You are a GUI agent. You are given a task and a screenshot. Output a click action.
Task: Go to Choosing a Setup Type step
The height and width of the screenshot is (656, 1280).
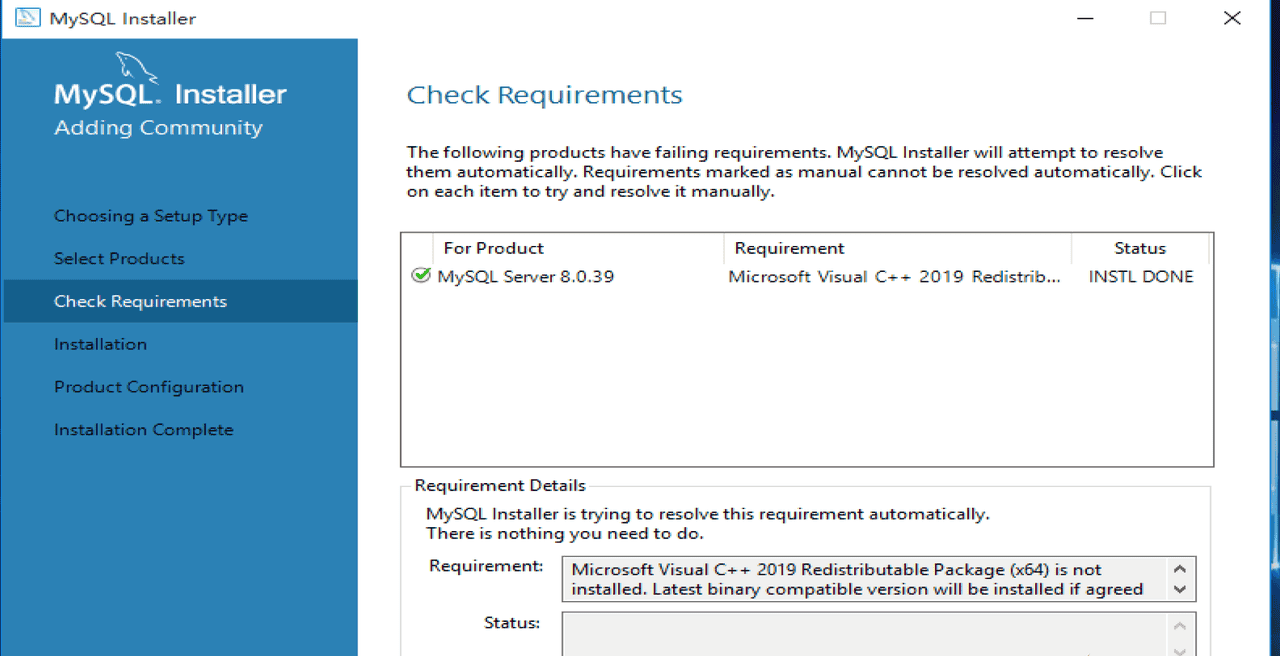click(x=151, y=216)
